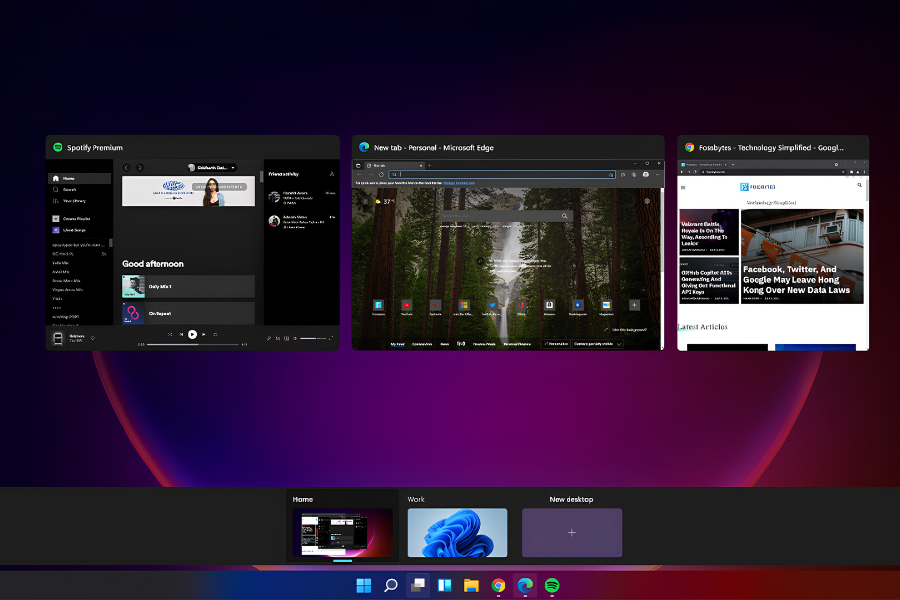The width and height of the screenshot is (900, 600).
Task: Toggle shuffle in the Spotify player
Action: [170, 334]
